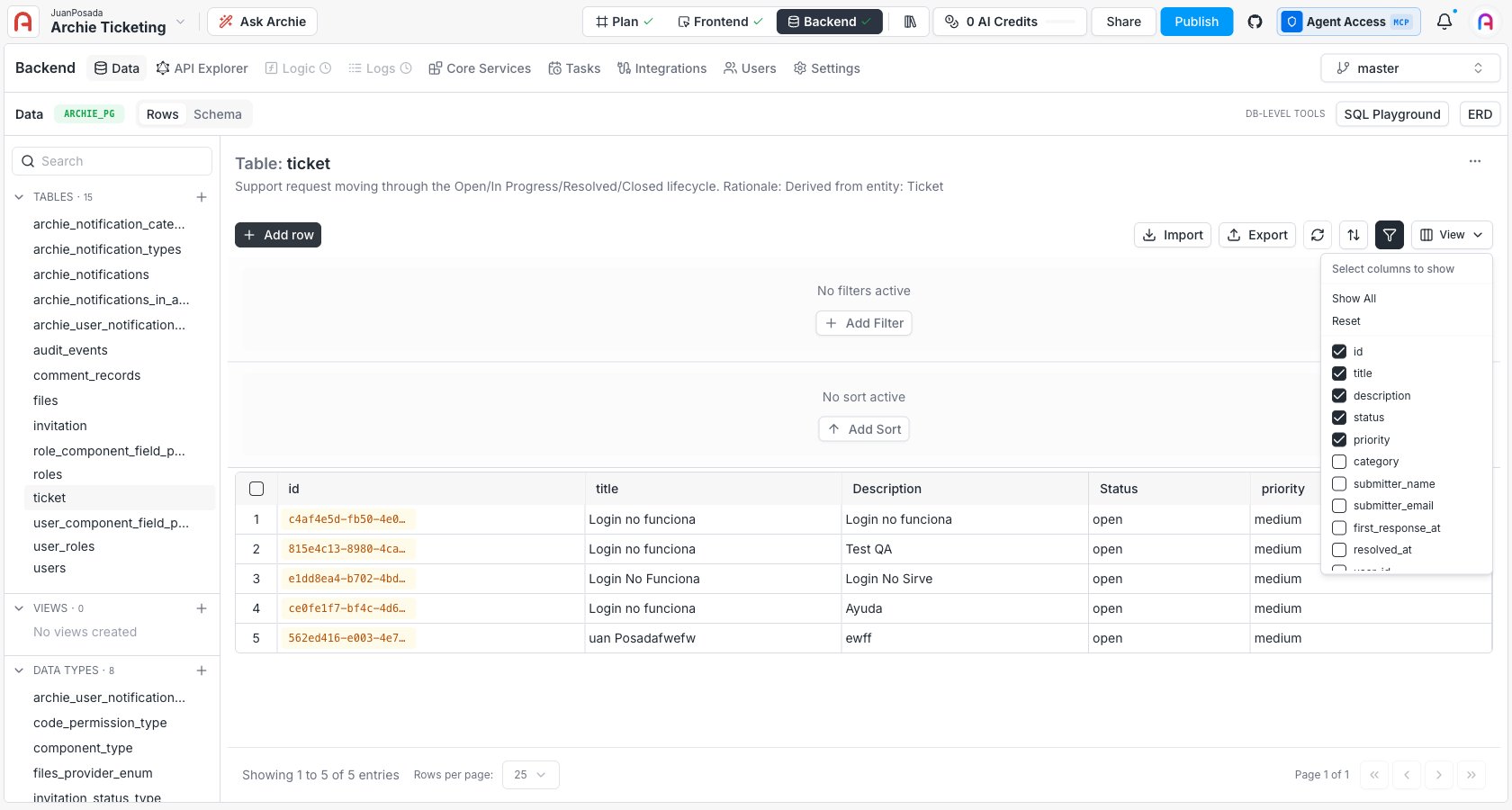This screenshot has height=810, width=1512.
Task: Click the 0 AI Credits indicator
Action: 1010,22
